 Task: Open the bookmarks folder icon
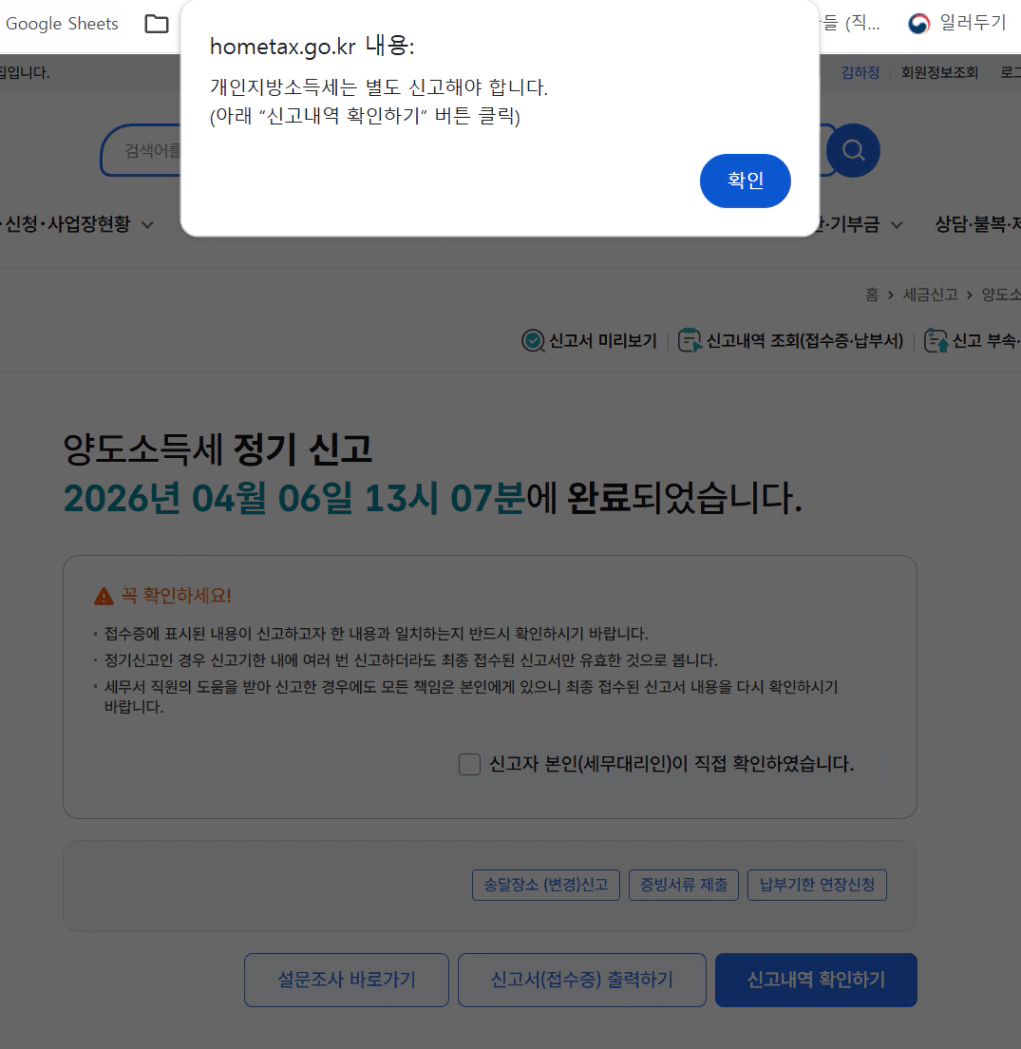tap(157, 24)
